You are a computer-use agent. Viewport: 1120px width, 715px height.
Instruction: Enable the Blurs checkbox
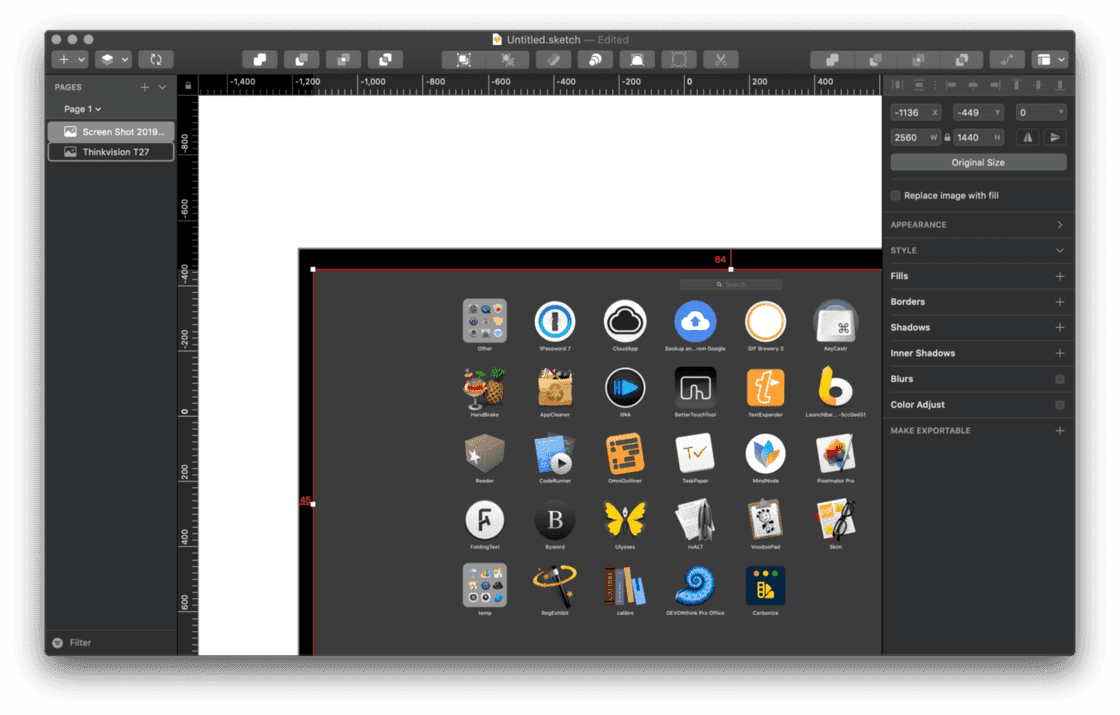[x=1060, y=379]
